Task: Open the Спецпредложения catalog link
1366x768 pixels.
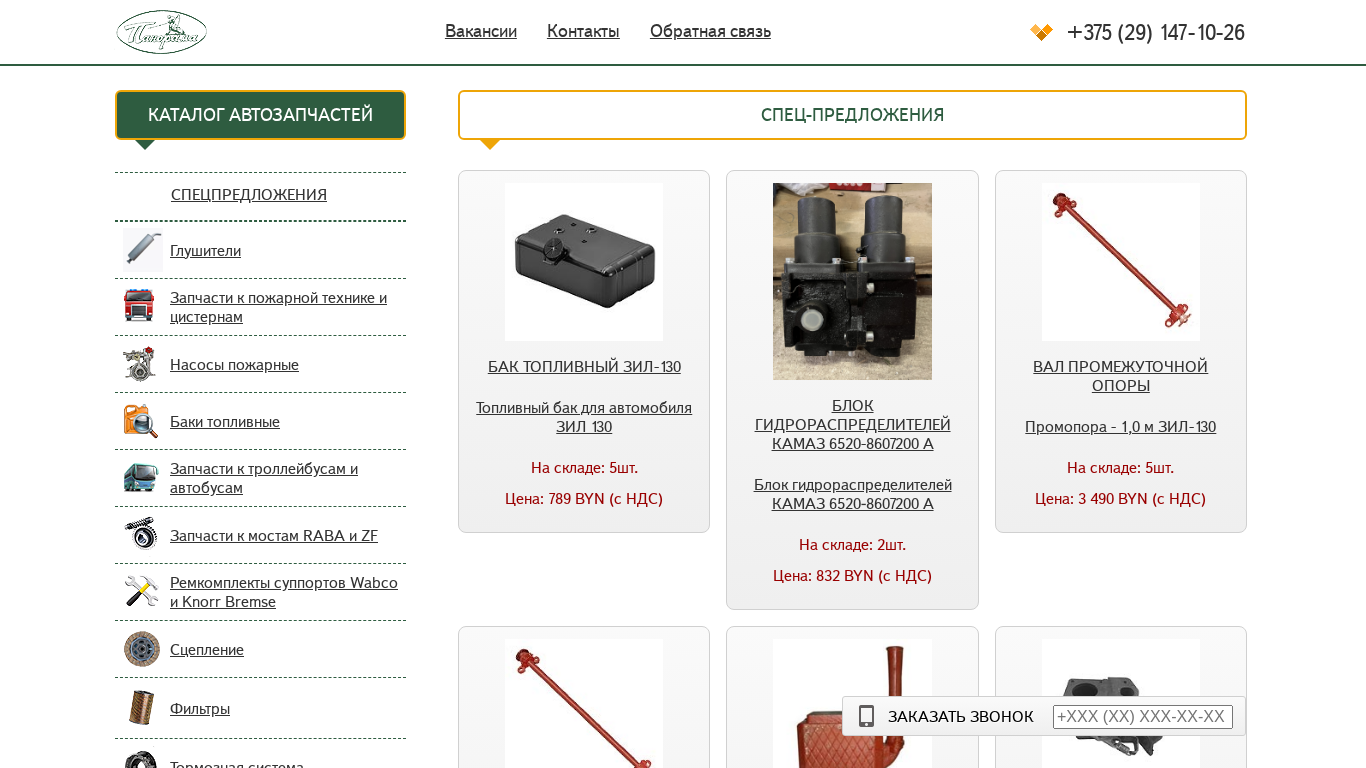Action: 249,194
